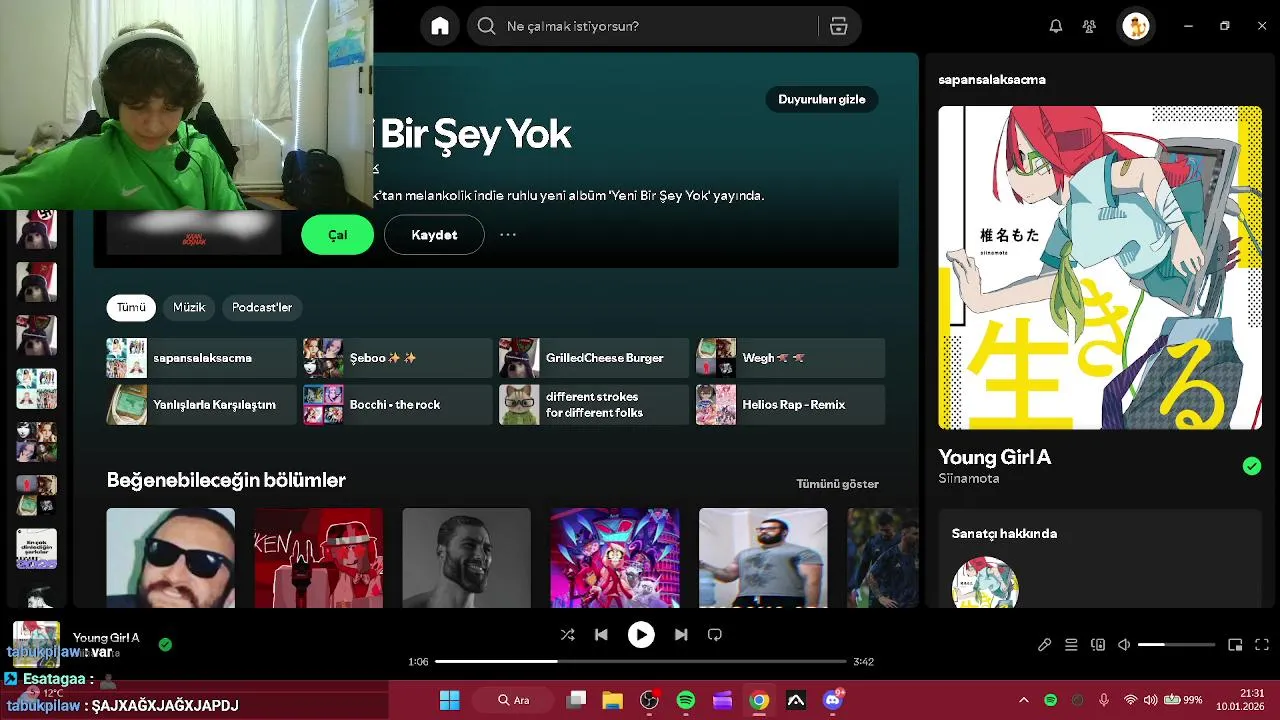1280x720 pixels.
Task: Open the Friend Activity icon
Action: [x=1089, y=26]
